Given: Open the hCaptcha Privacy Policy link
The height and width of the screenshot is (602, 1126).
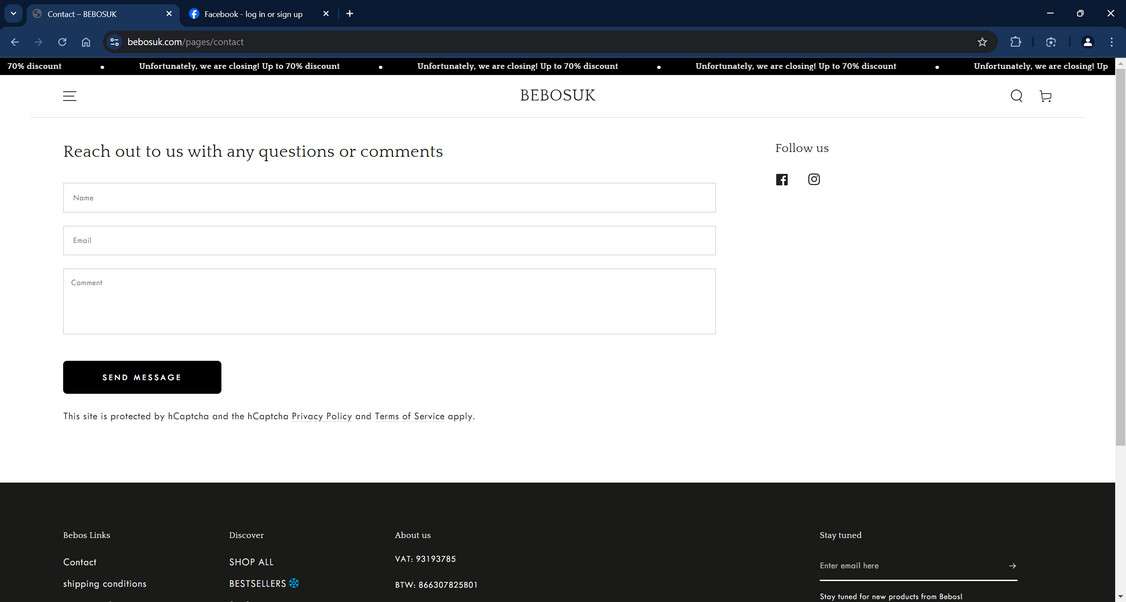Looking at the screenshot, I should coord(322,416).
